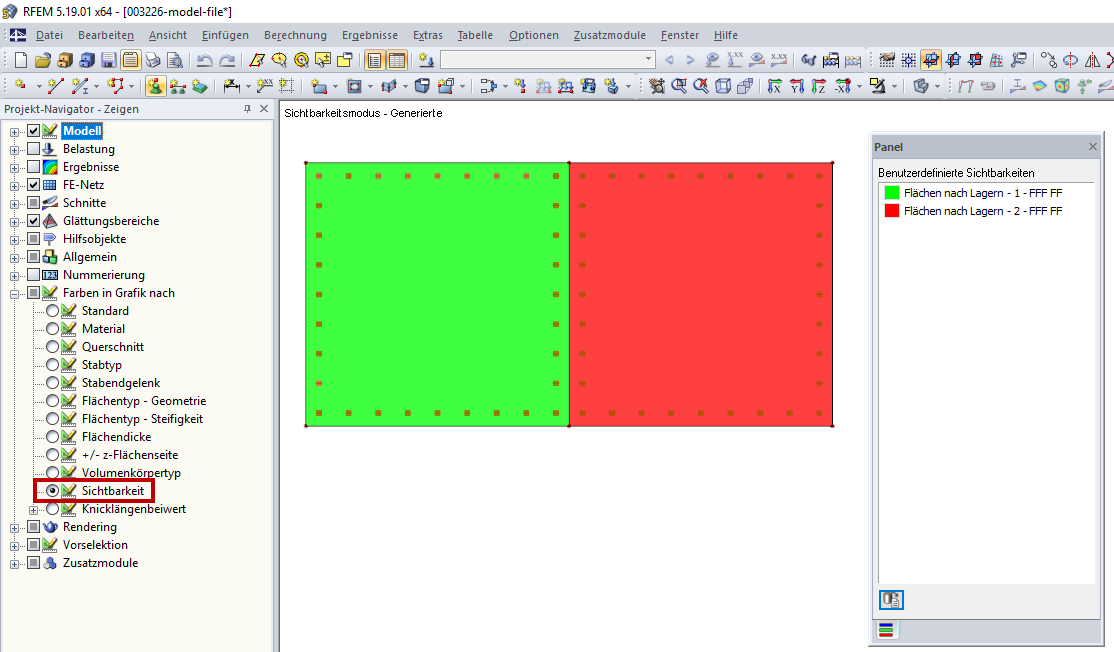
Task: Expand the Rendering tree entry
Action: click(x=13, y=526)
